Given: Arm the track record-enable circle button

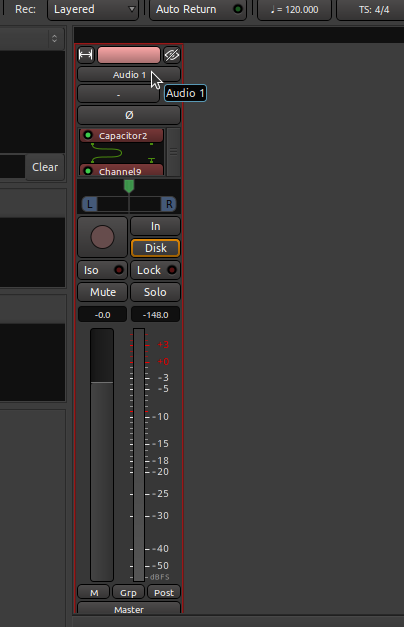Looking at the screenshot, I should 102,237.
